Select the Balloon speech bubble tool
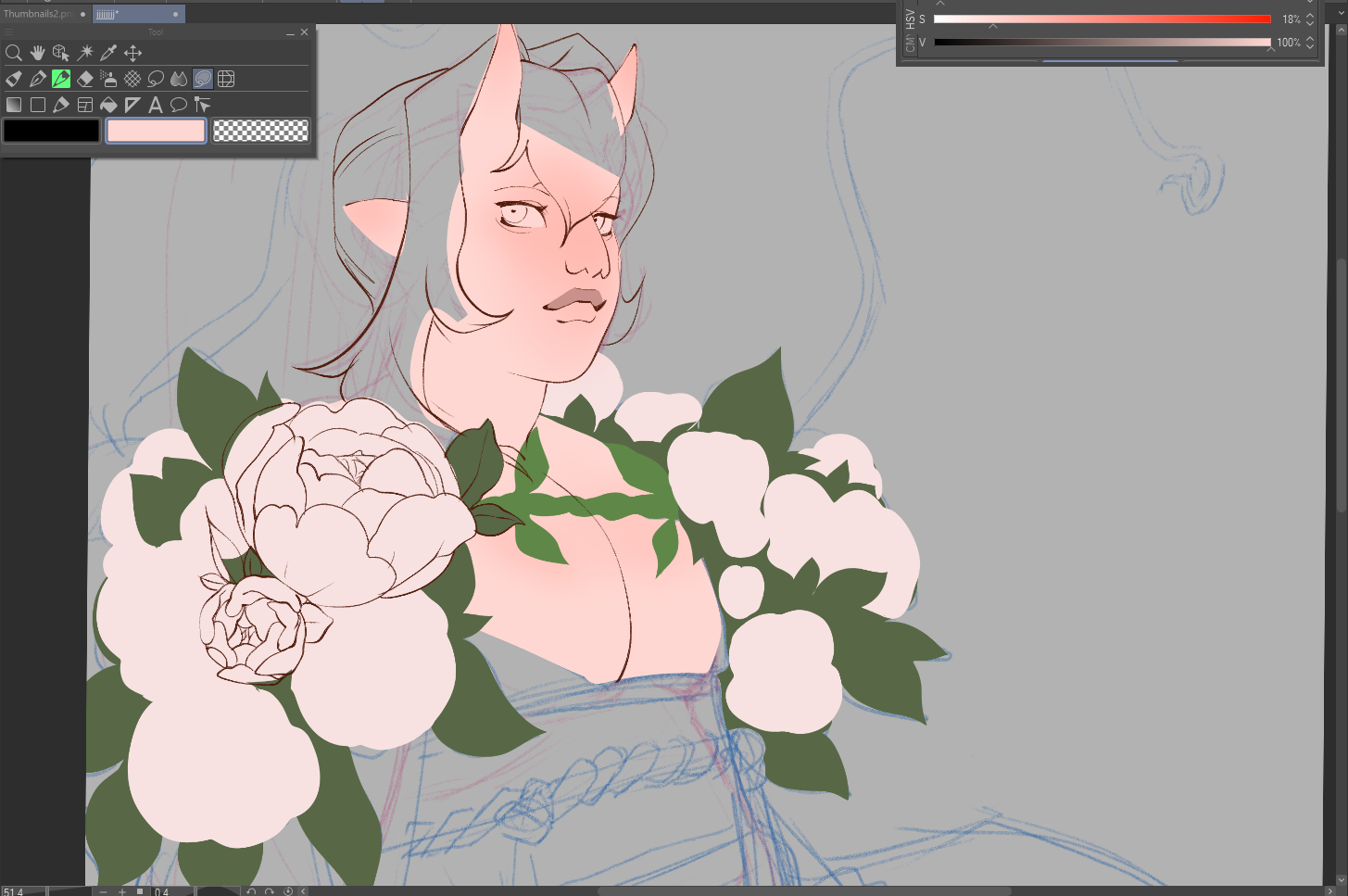The image size is (1348, 896). (179, 105)
